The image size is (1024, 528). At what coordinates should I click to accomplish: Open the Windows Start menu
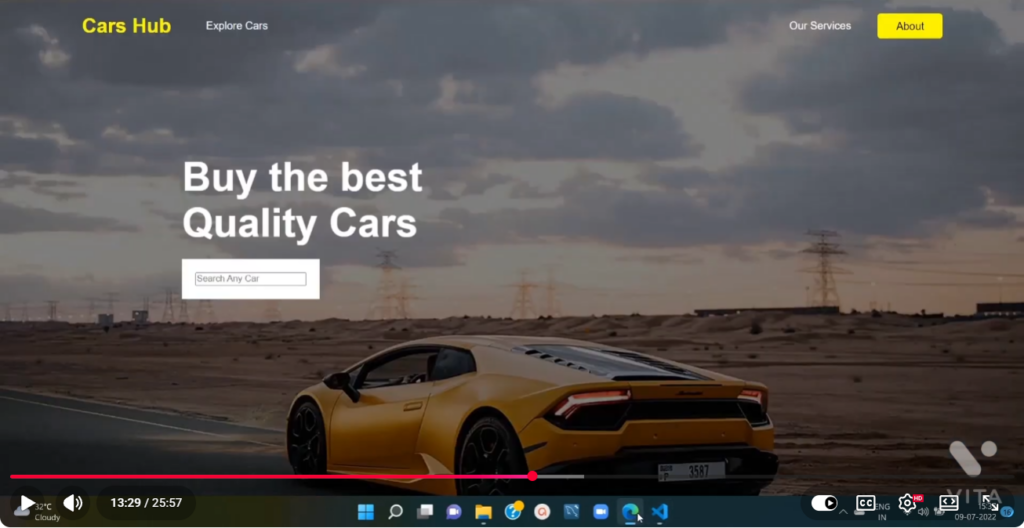(x=366, y=512)
